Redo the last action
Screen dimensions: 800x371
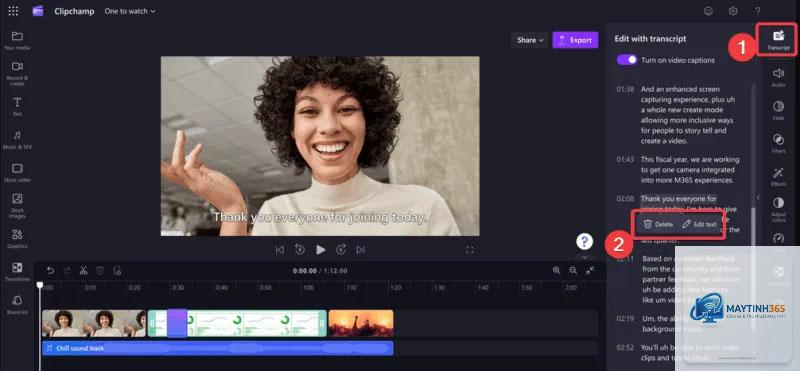[x=67, y=270]
